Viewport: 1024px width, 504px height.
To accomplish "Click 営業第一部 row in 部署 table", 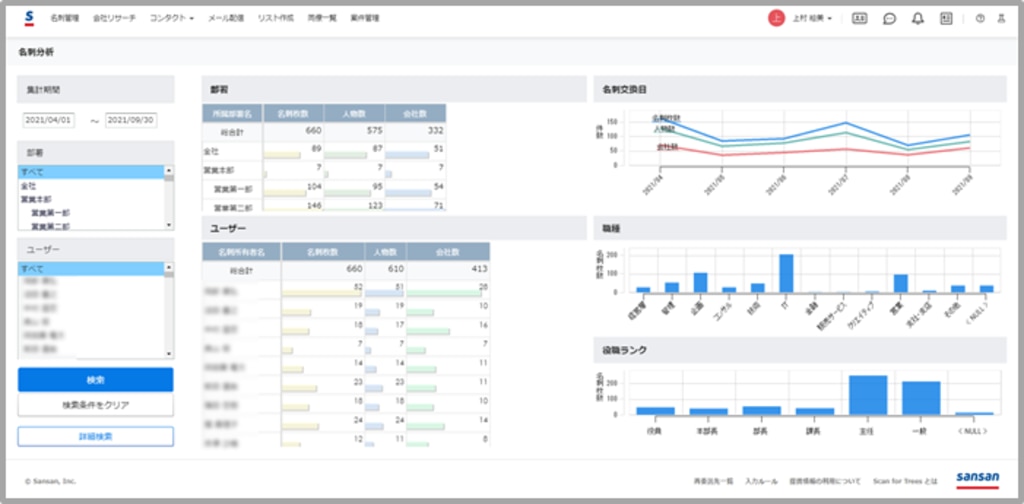I will pos(324,189).
